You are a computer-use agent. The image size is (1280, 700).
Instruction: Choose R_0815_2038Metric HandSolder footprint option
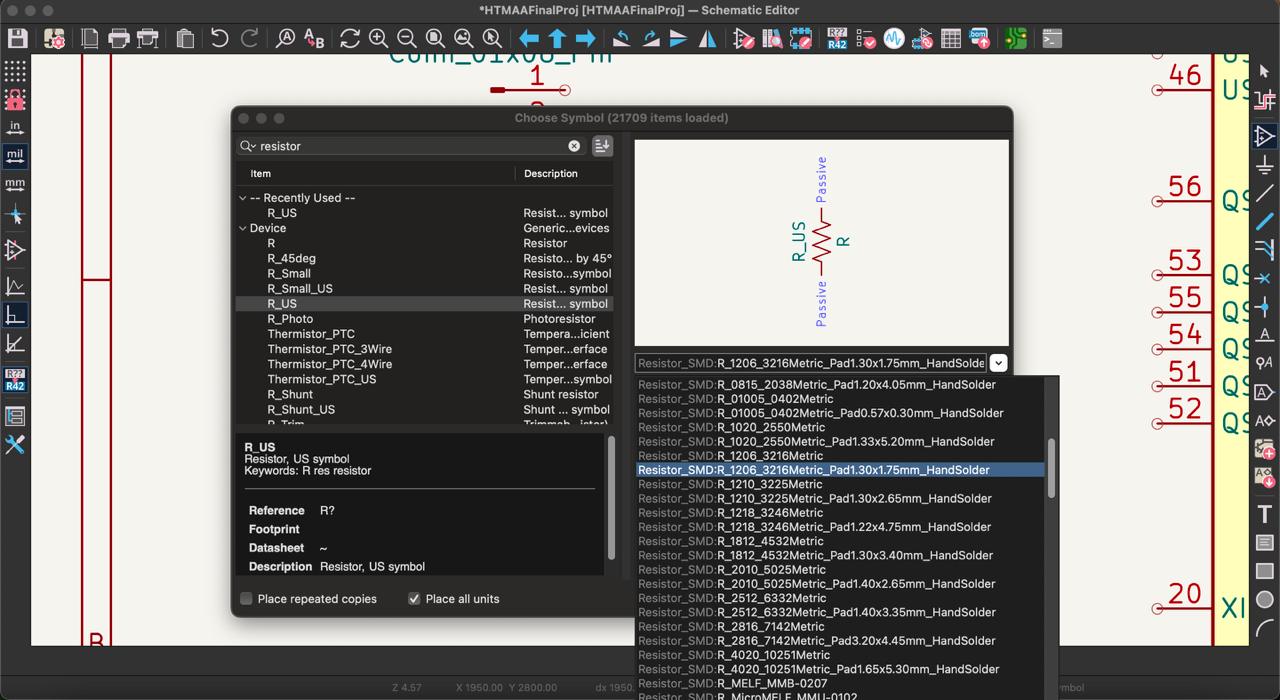point(817,385)
